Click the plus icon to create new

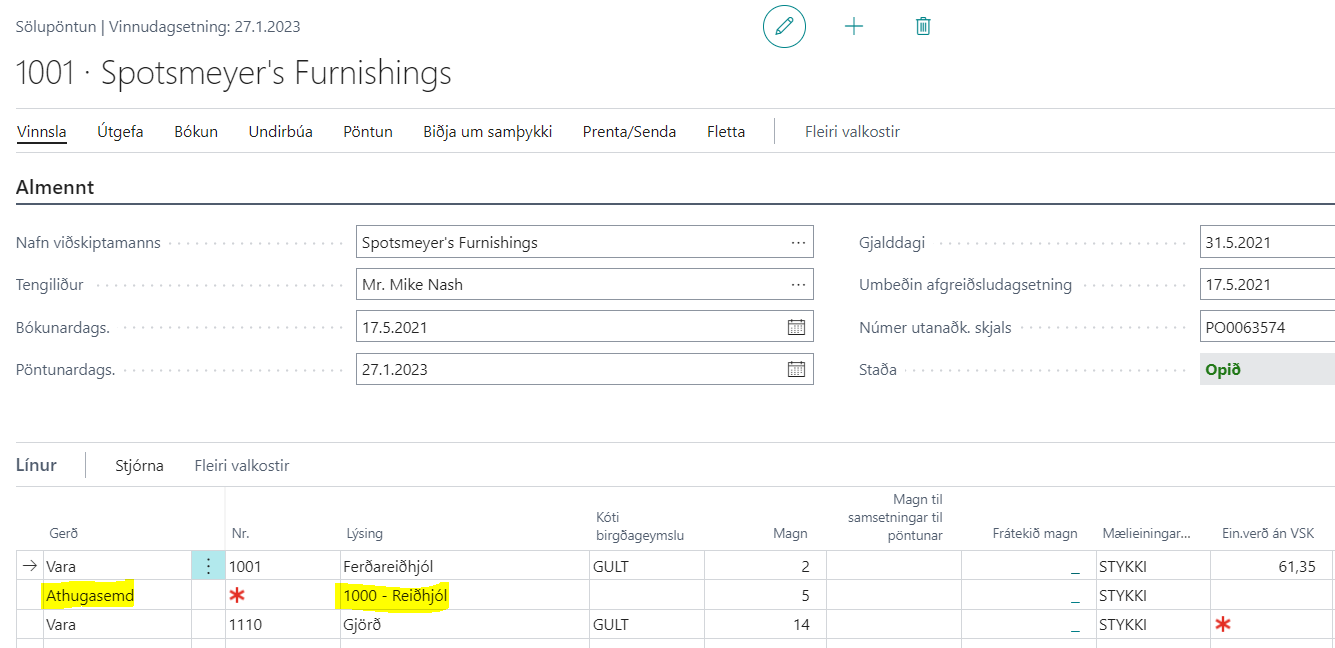[x=854, y=27]
